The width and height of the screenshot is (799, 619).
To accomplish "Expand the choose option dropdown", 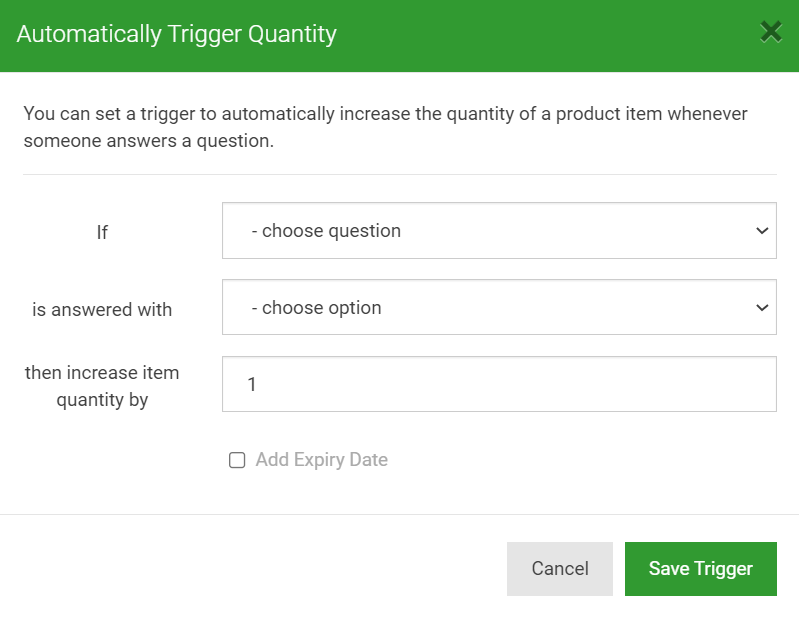I will [x=499, y=307].
